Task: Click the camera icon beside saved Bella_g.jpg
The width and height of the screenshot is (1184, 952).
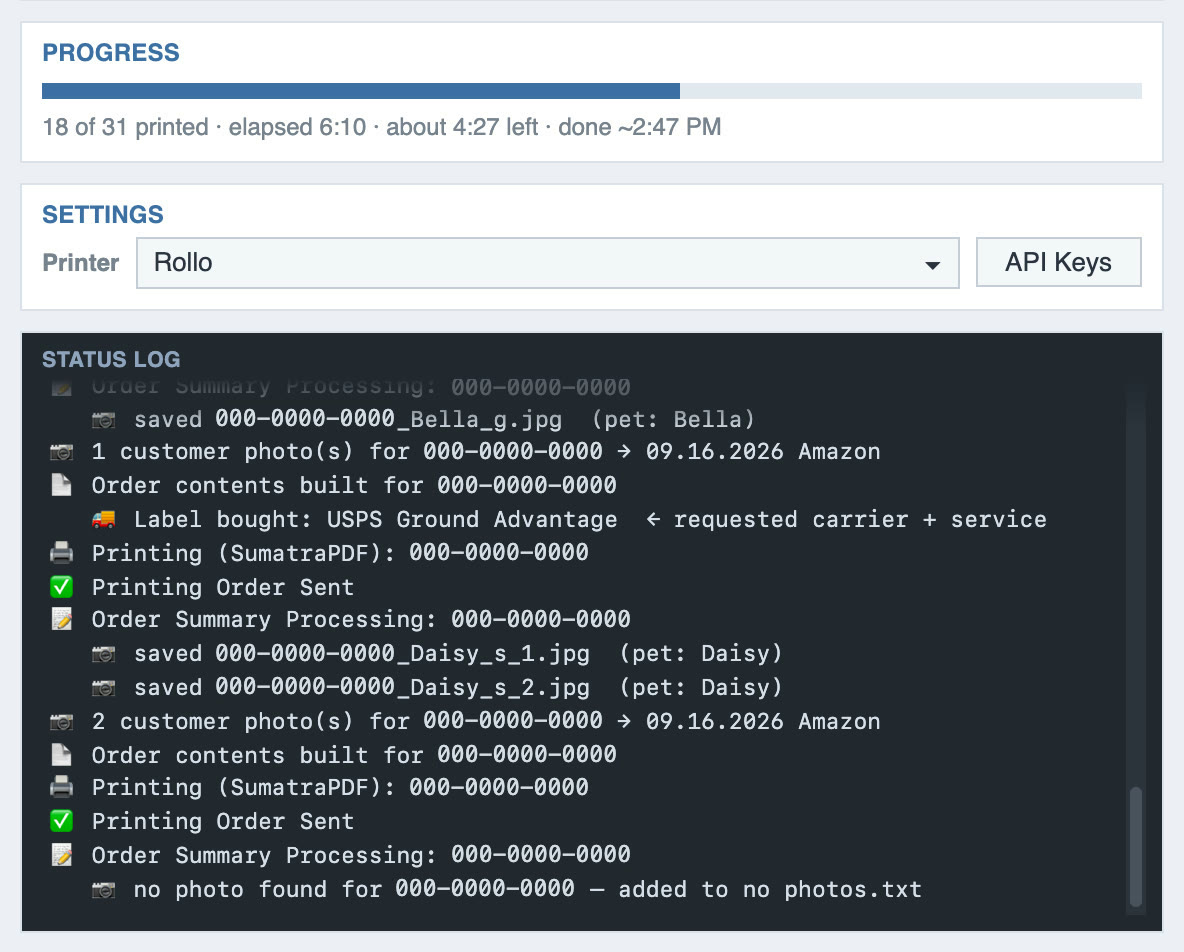Action: point(103,420)
